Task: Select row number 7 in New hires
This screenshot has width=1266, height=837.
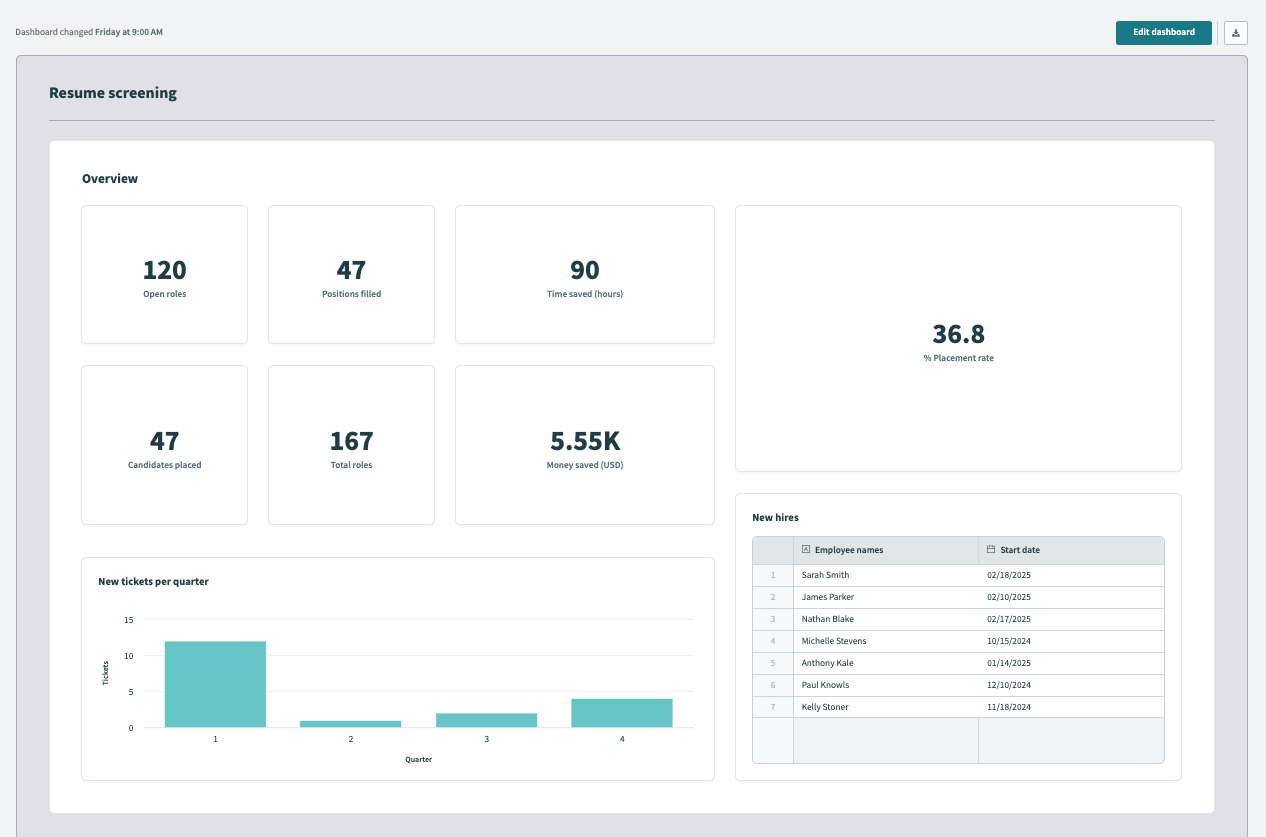Action: pyautogui.click(x=772, y=707)
